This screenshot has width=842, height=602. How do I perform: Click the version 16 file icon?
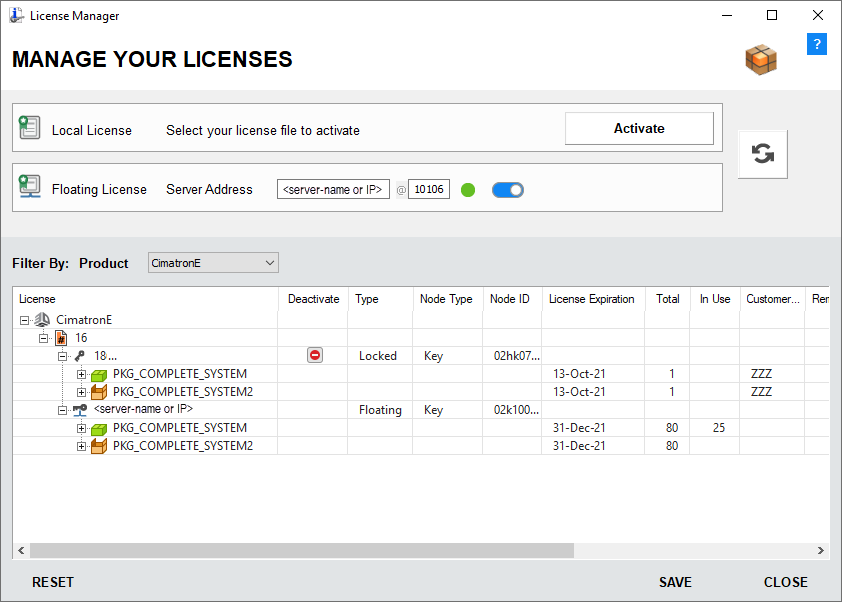61,338
